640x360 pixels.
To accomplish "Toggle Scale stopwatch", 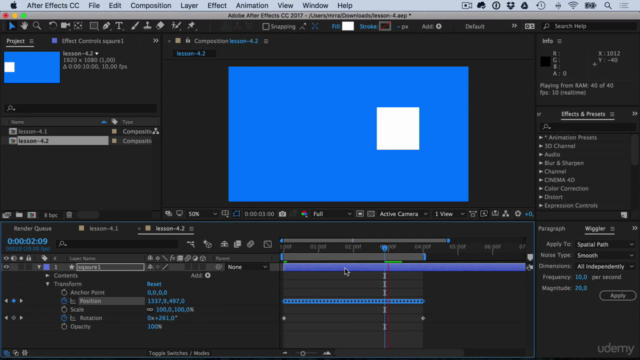I will (x=64, y=309).
